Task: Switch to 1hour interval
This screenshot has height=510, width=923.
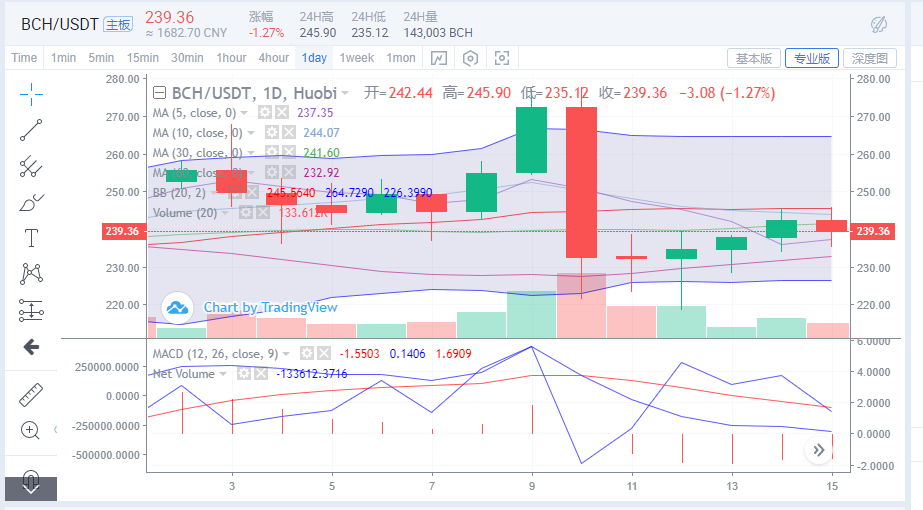Action: [231, 58]
